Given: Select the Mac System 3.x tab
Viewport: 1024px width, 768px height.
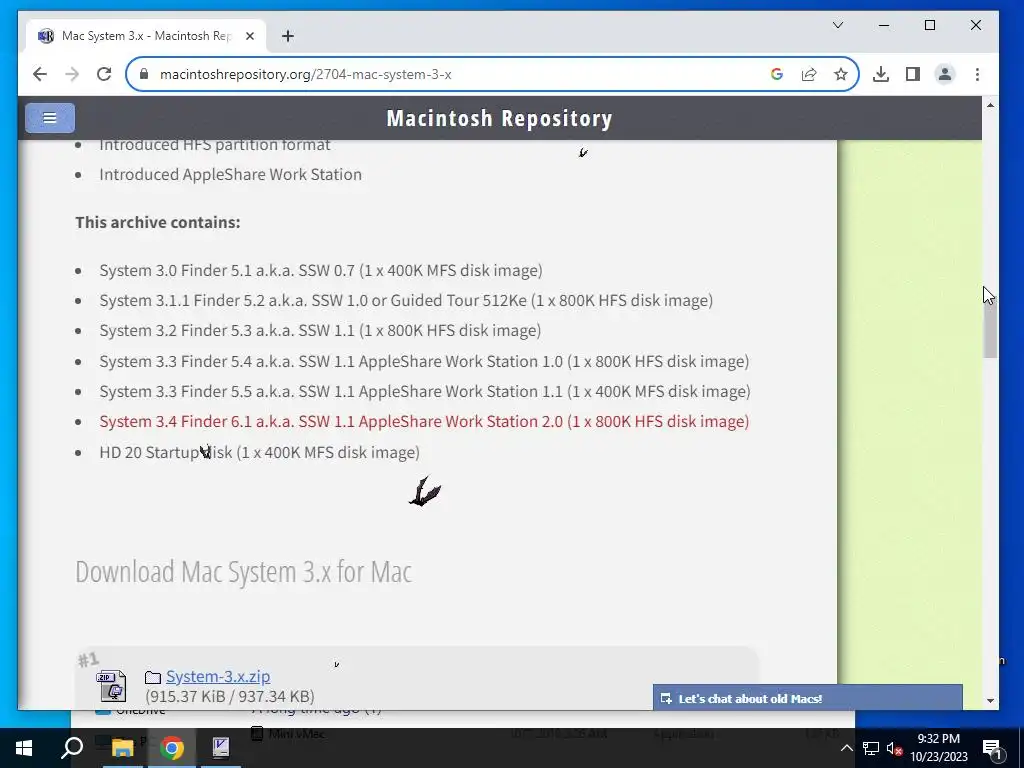Looking at the screenshot, I should point(146,36).
